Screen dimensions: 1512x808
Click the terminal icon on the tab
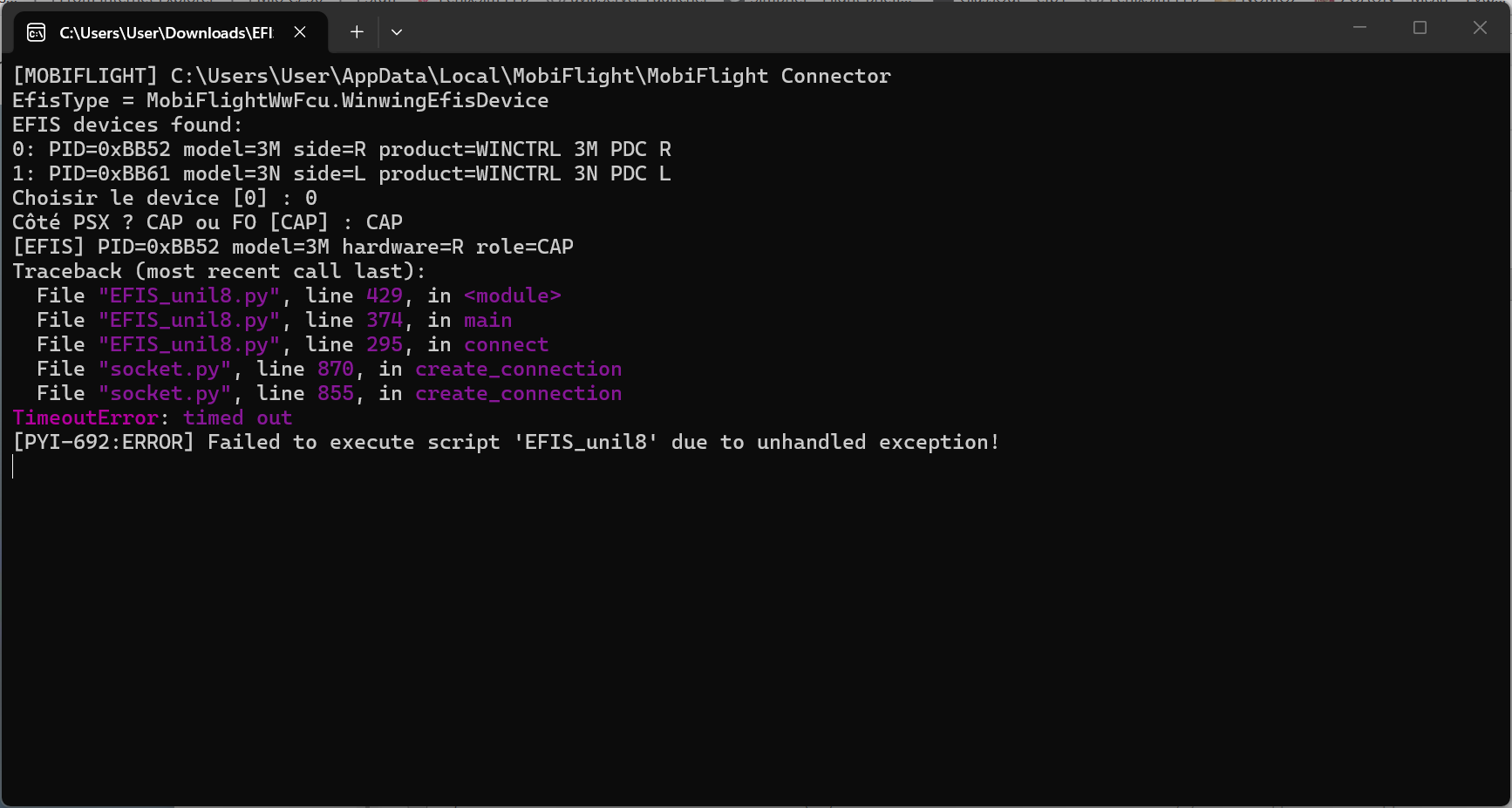(37, 33)
